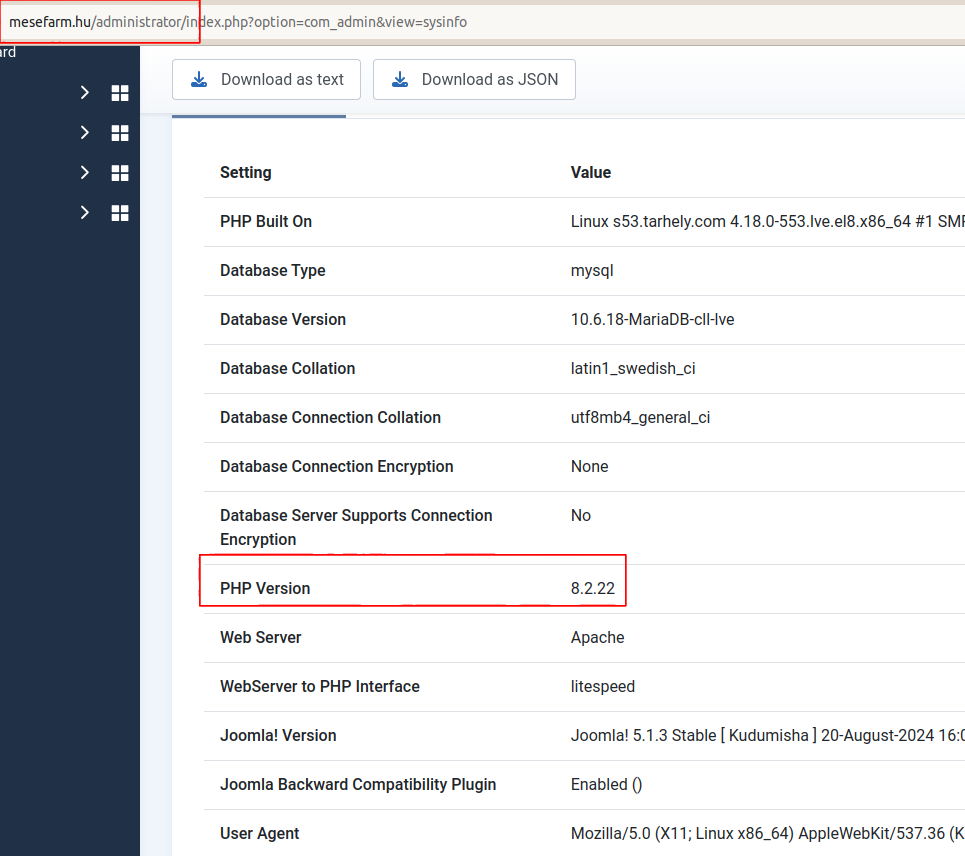Viewport: 965px width, 856px height.
Task: Click the third dashboard grid icon in sidebar
Action: point(120,173)
